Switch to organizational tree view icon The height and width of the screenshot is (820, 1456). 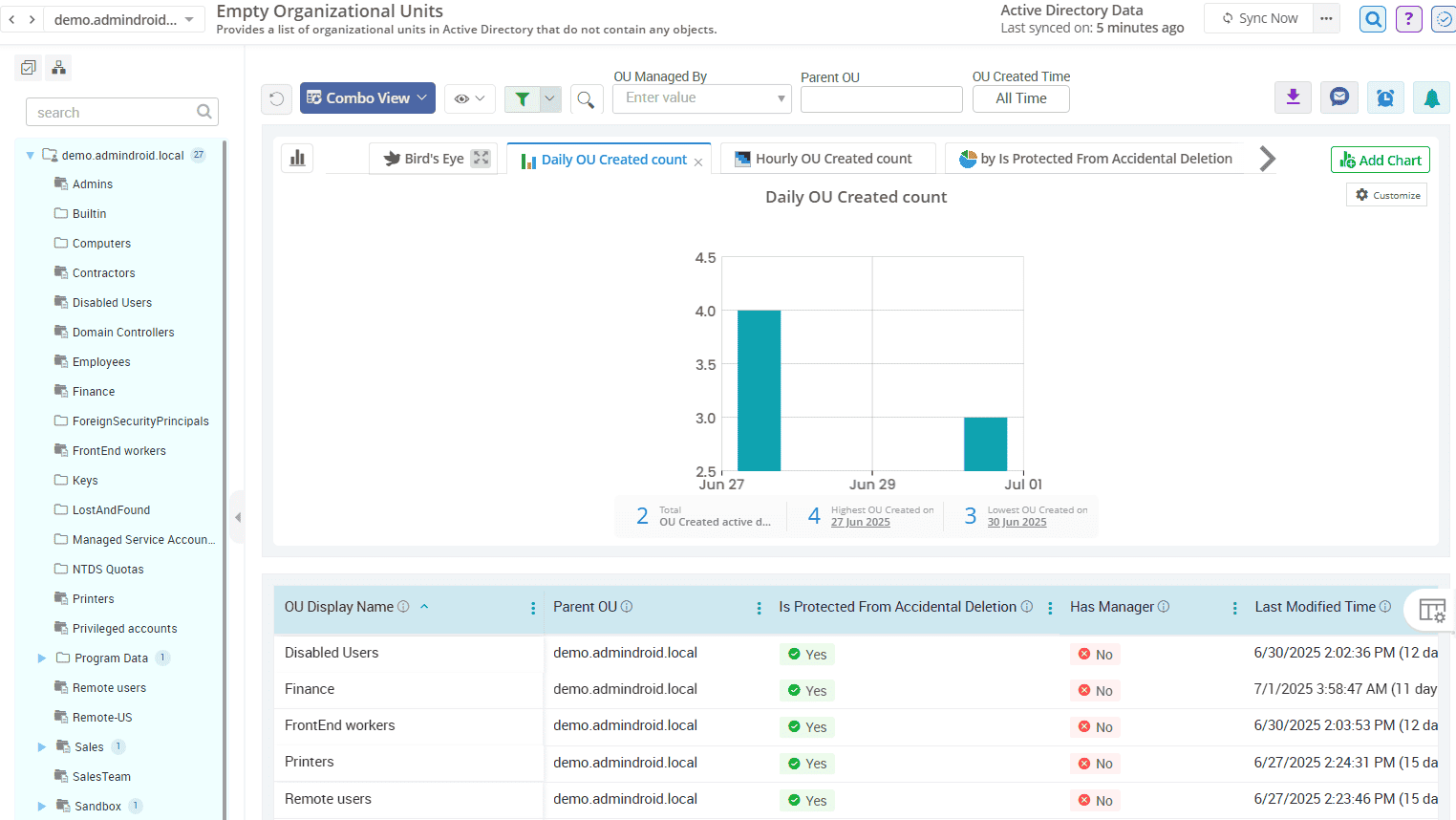(x=58, y=67)
